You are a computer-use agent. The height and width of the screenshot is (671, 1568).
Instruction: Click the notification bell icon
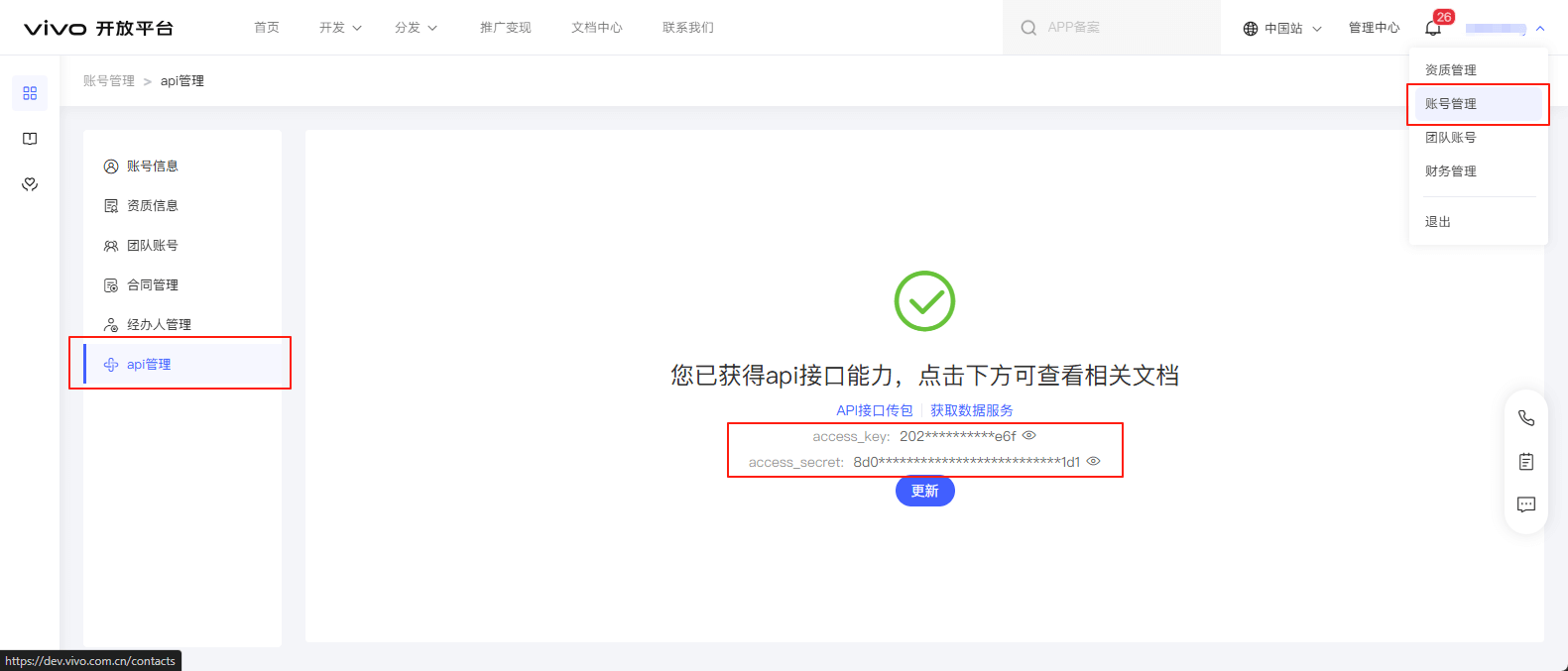coord(1433,28)
